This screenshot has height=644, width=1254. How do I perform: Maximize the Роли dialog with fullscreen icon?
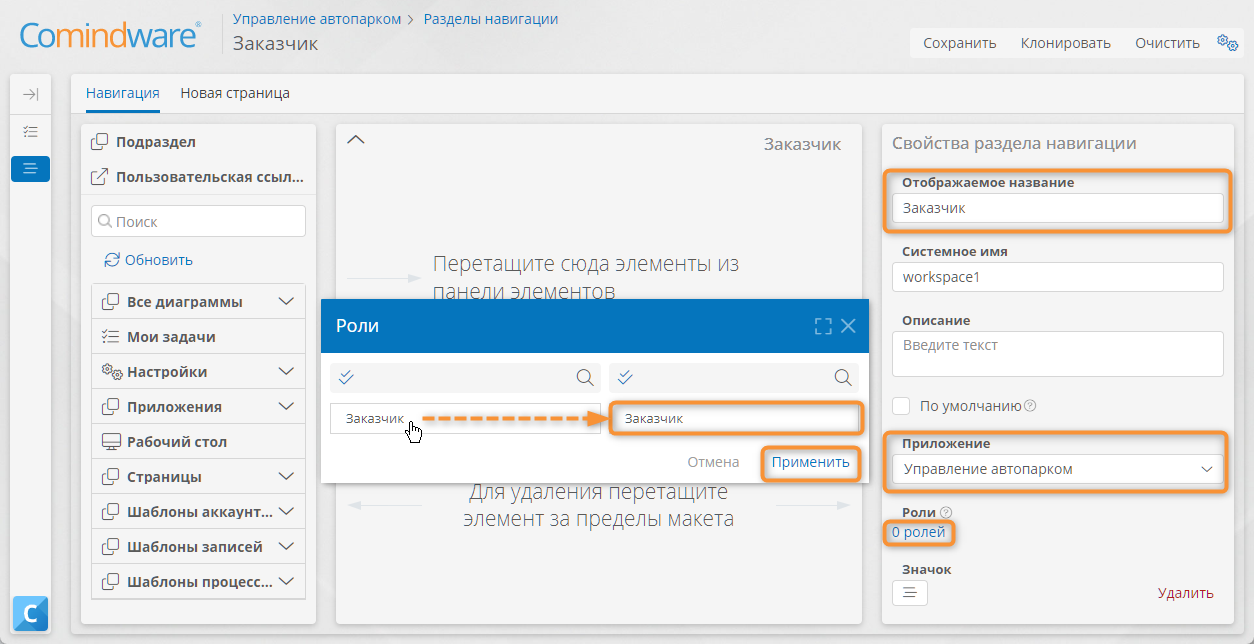[x=823, y=326]
